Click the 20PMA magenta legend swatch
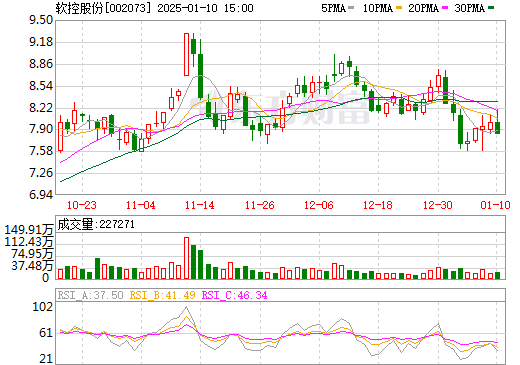Screen dimensions: 520x365 click(445, 8)
